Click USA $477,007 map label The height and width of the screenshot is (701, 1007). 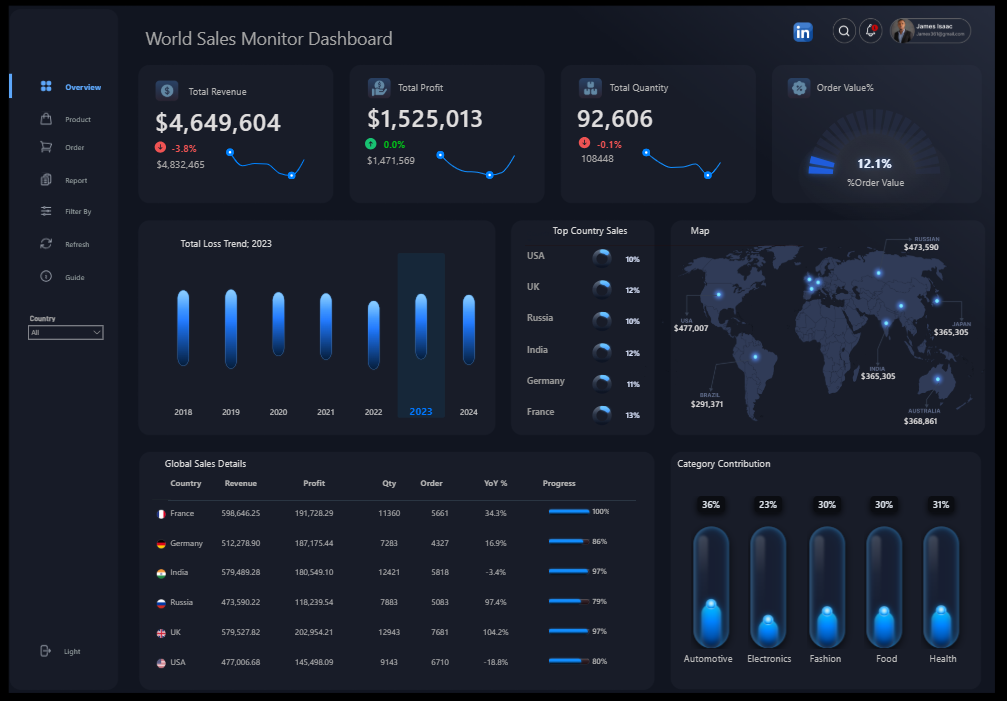point(691,325)
